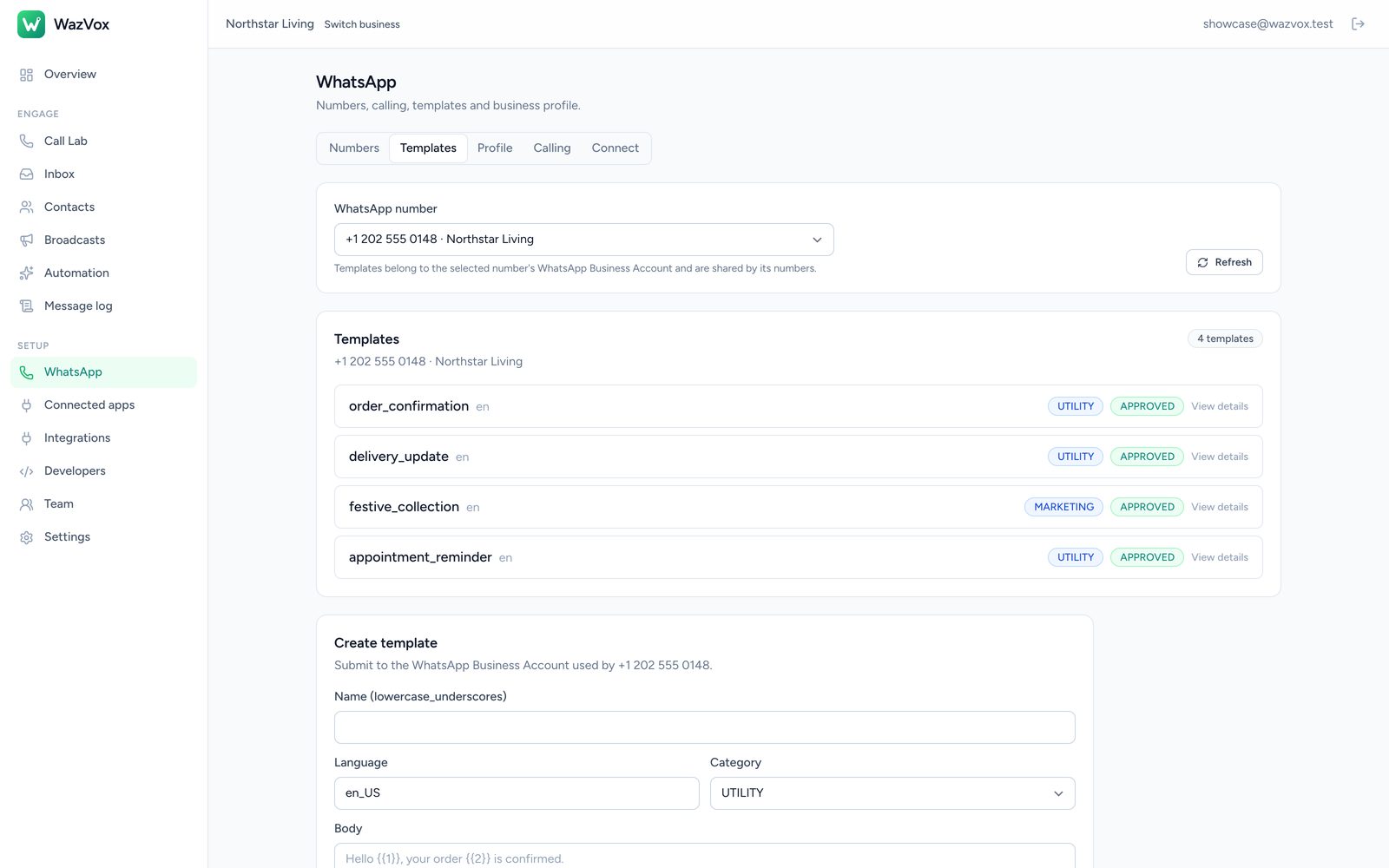
Task: Click Switch business link
Action: 362,24
